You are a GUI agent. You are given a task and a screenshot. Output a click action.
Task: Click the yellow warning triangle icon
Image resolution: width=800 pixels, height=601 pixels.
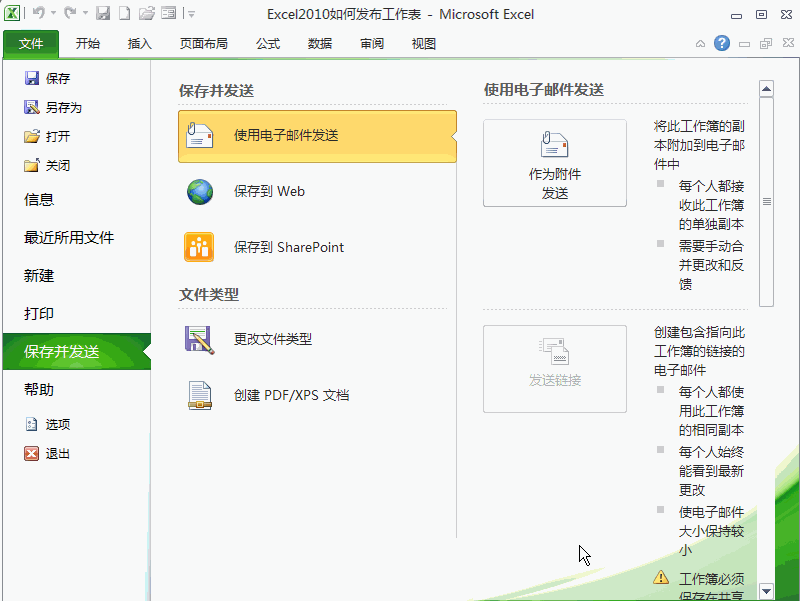click(x=661, y=577)
